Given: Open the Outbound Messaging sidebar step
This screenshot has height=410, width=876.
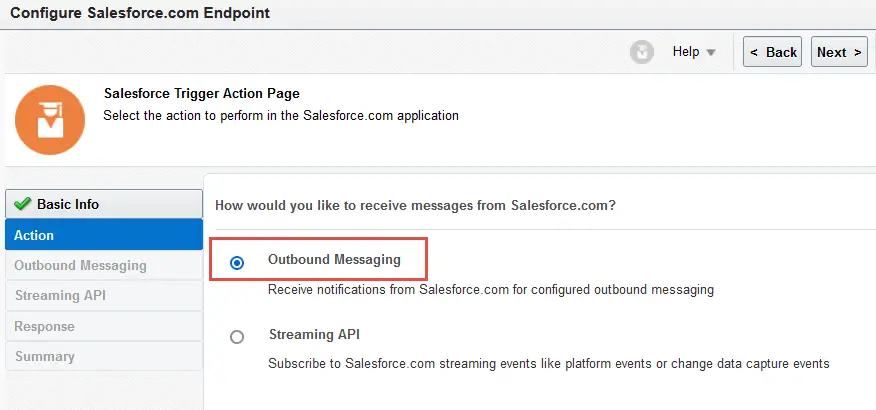Looking at the screenshot, I should click(104, 265).
